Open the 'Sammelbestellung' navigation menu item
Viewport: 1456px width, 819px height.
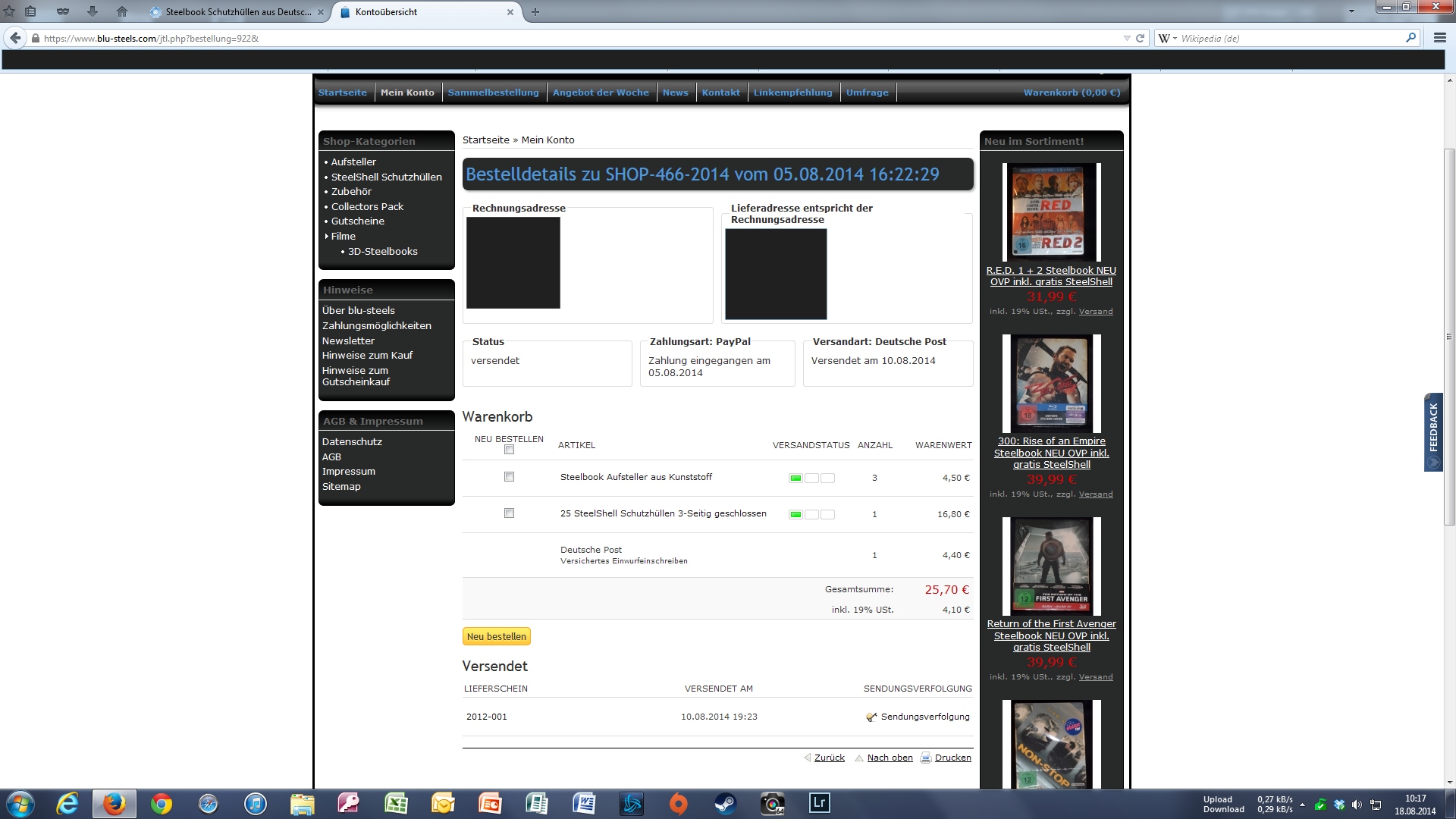click(493, 93)
